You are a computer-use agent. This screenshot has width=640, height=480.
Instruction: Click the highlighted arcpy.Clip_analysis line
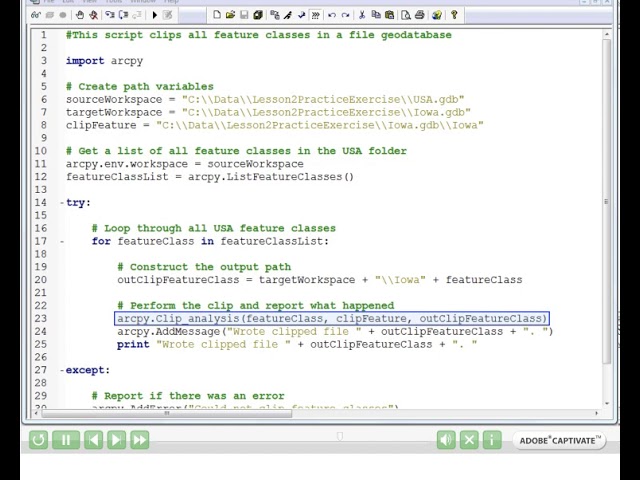[332, 318]
